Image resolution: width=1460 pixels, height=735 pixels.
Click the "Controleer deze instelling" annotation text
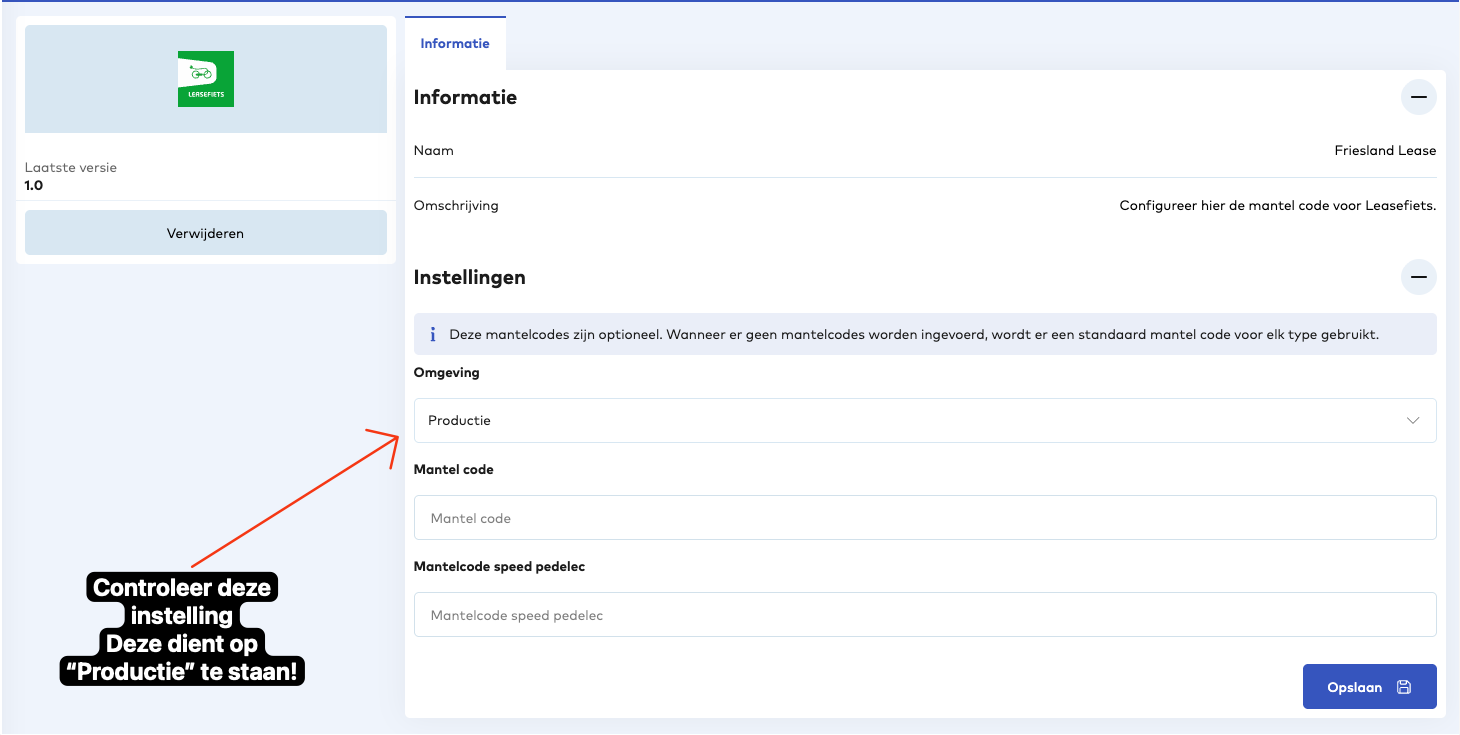(182, 601)
